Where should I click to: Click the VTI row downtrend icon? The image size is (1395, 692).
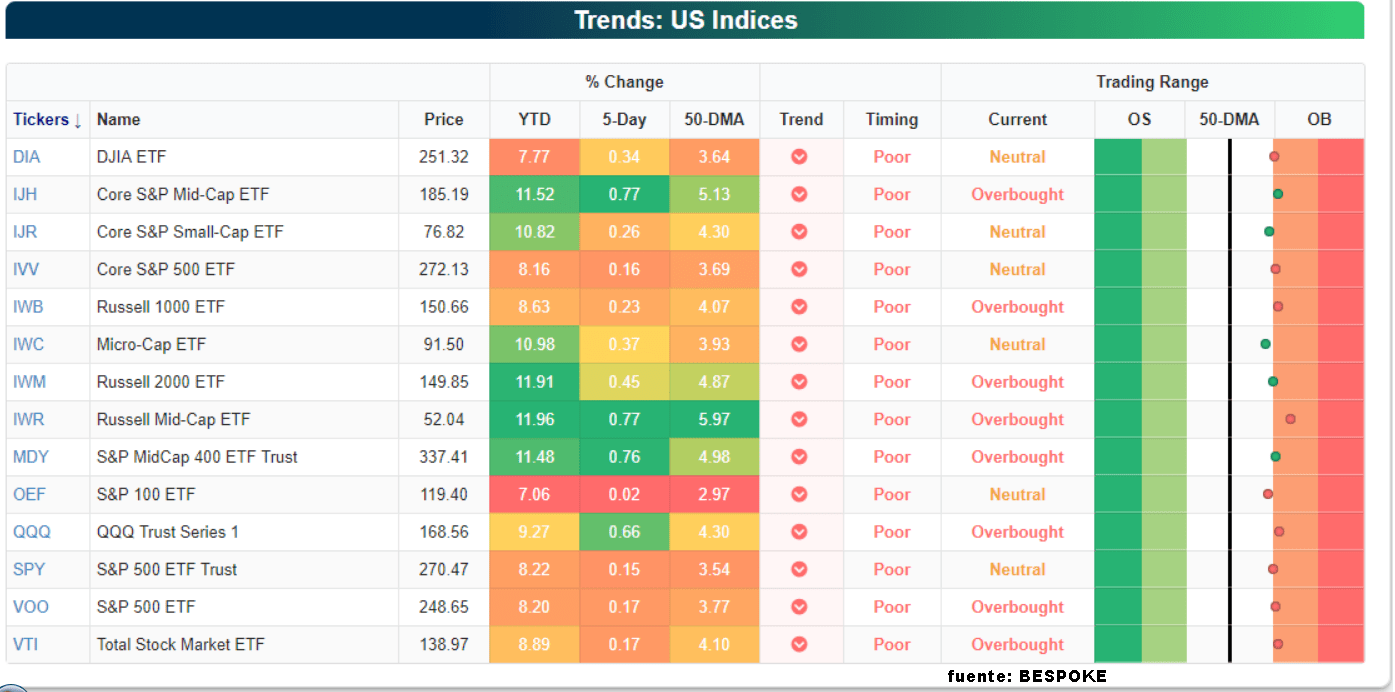click(x=799, y=645)
